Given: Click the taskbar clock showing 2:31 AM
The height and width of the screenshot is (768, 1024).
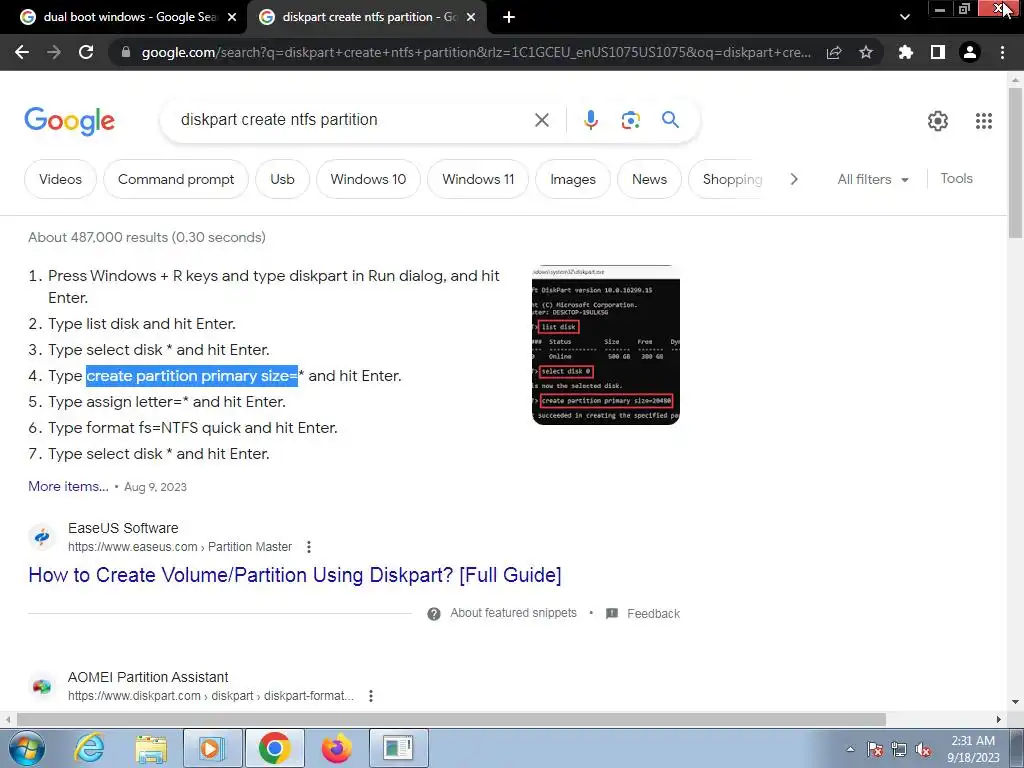Looking at the screenshot, I should [973, 749].
